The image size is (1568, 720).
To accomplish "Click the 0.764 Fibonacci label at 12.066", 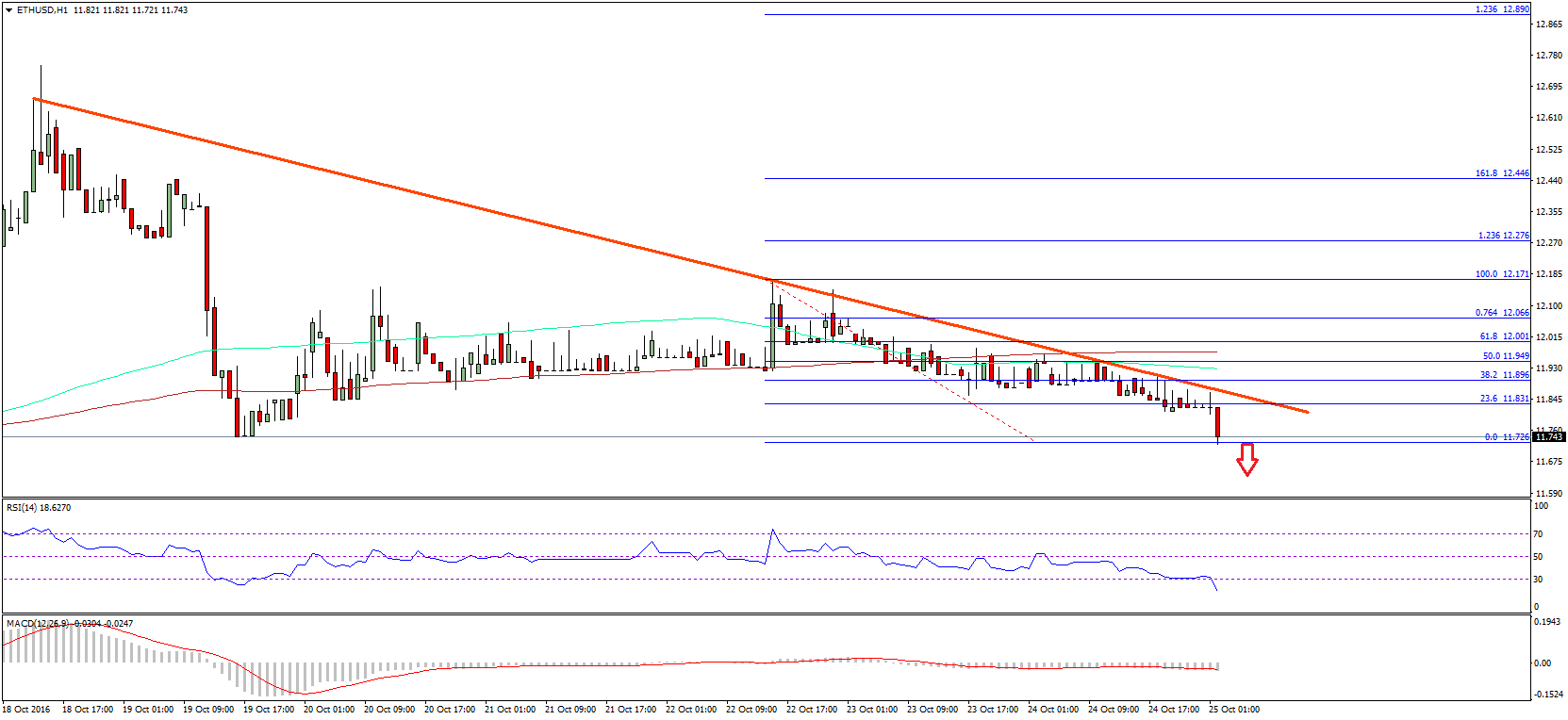I will 1502,313.
